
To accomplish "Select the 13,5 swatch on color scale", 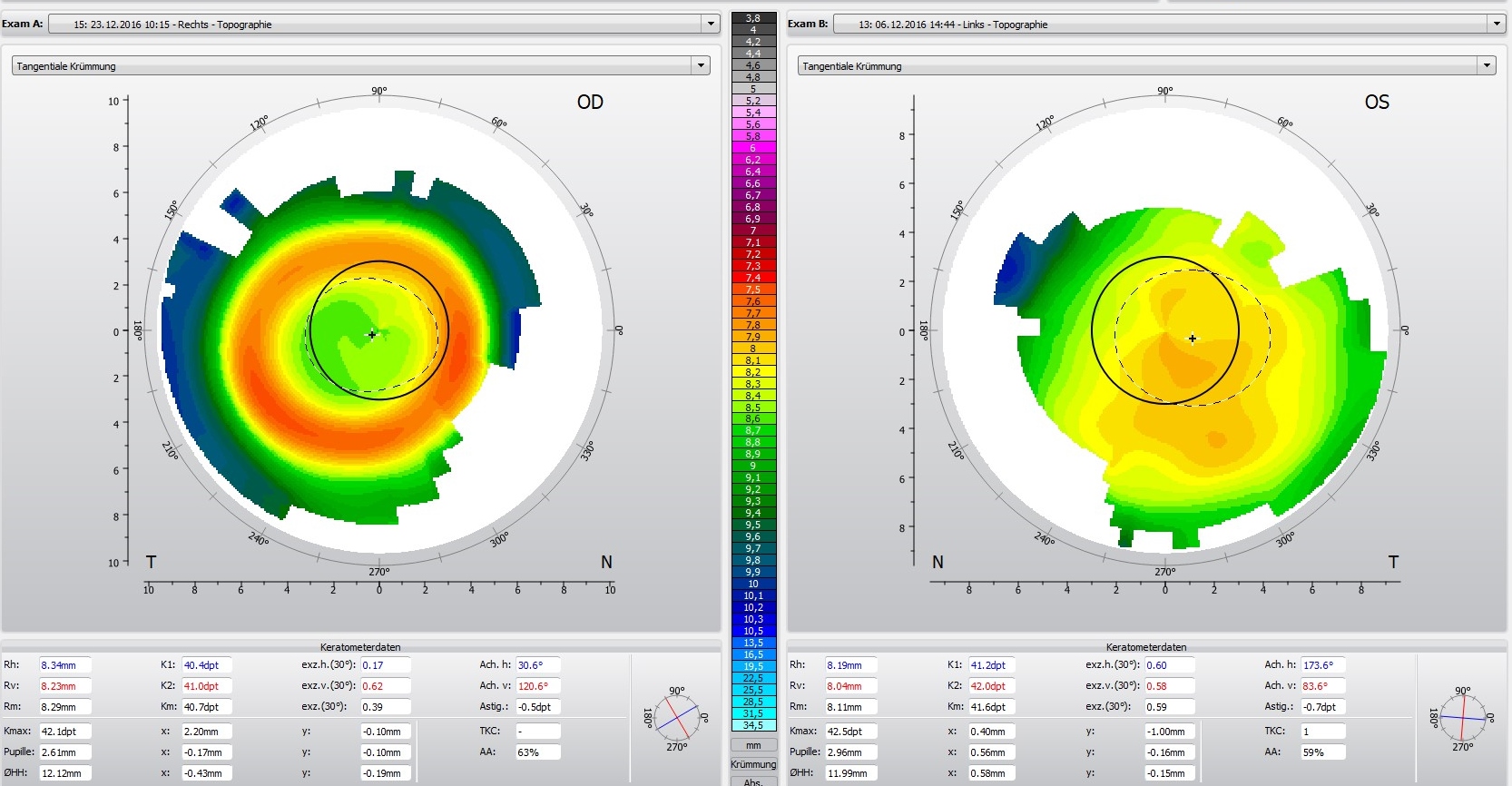I will tap(753, 643).
